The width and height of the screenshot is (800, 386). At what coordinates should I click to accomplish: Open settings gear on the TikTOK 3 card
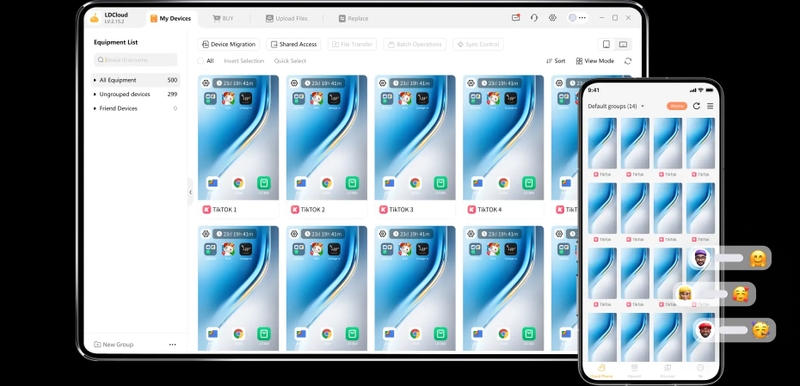click(383, 83)
